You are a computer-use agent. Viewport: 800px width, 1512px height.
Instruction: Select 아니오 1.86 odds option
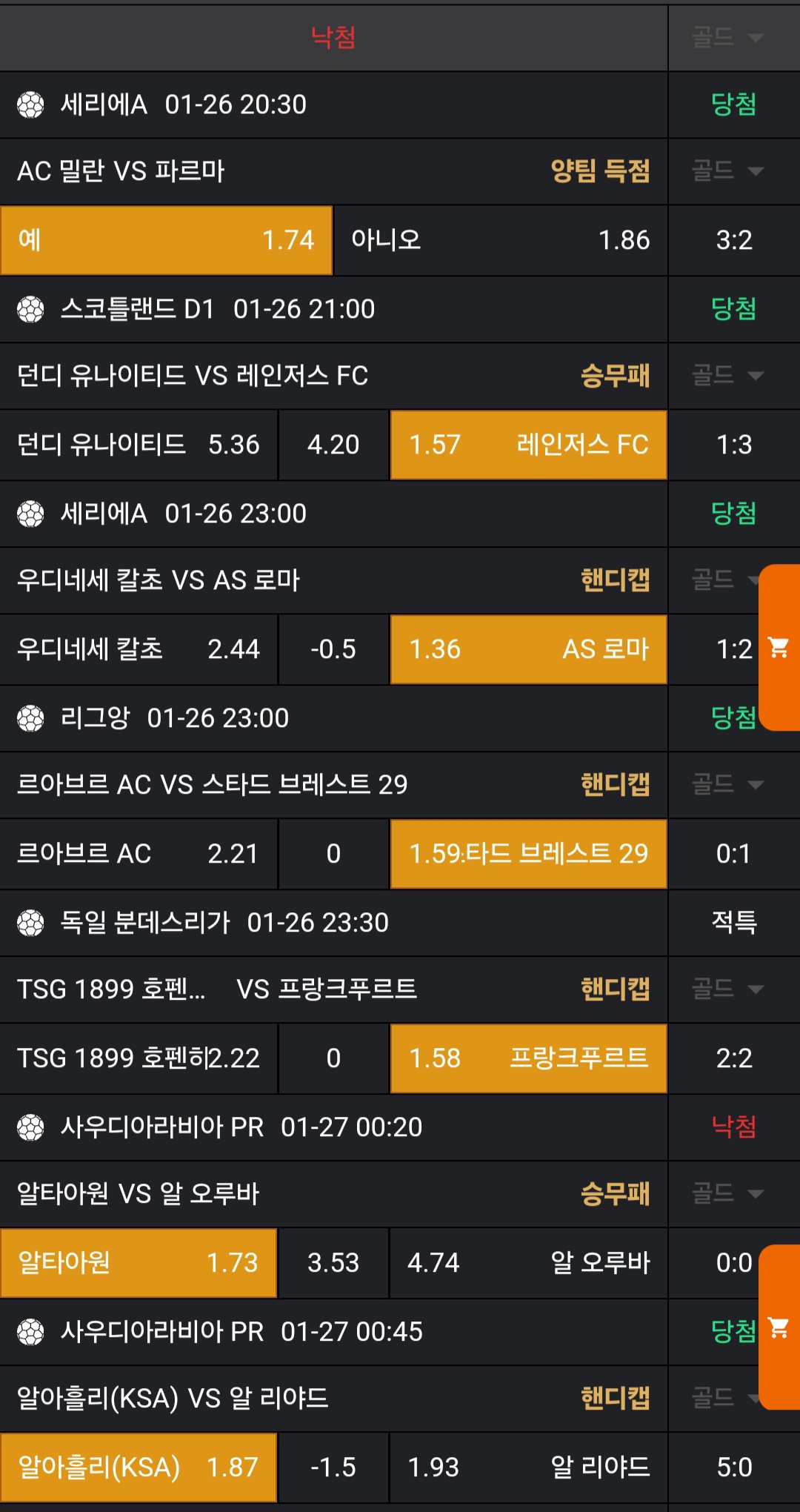(500, 240)
